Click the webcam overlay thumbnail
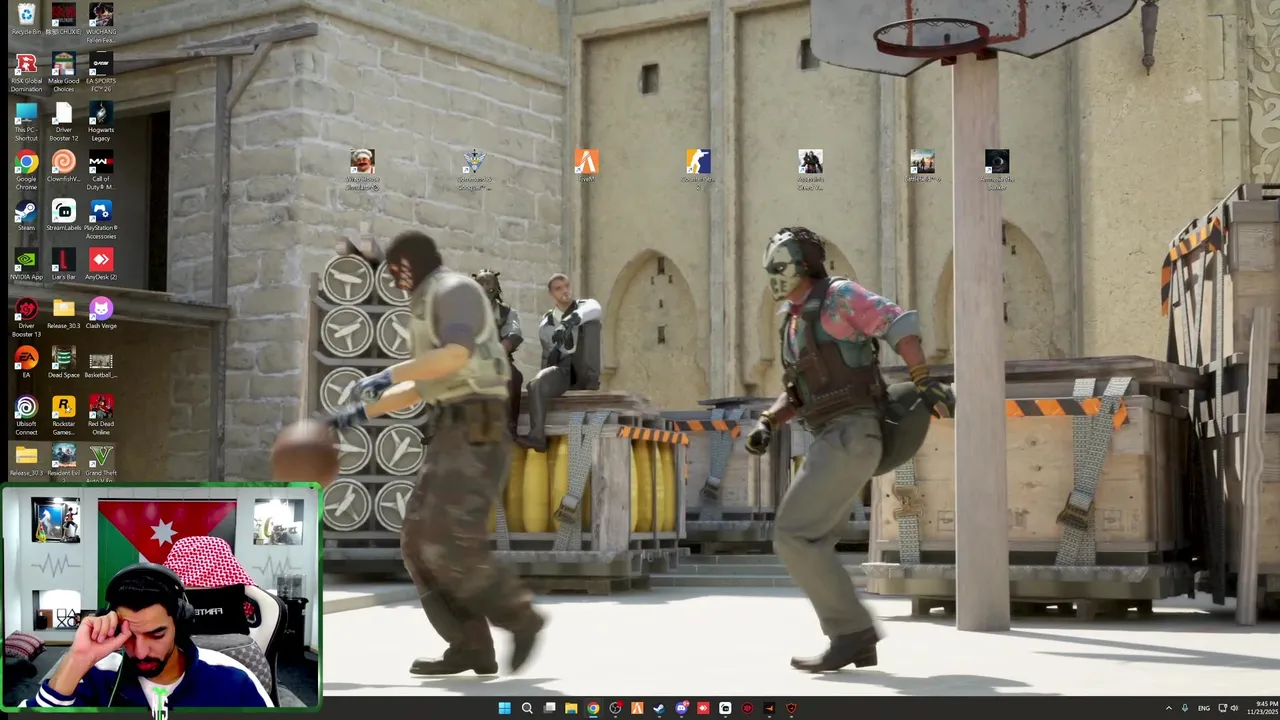This screenshot has height=720, width=1280. [x=161, y=598]
